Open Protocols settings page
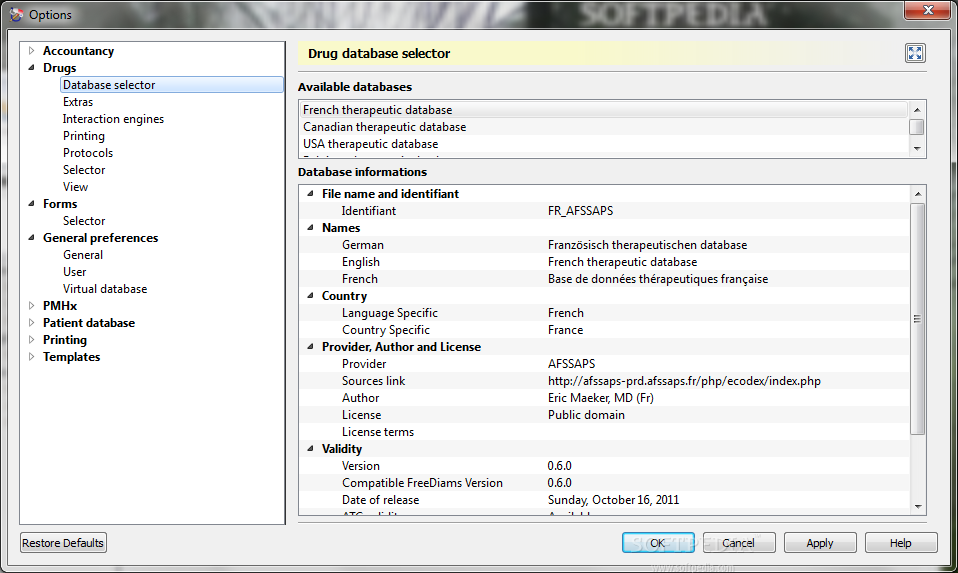 pyautogui.click(x=88, y=153)
